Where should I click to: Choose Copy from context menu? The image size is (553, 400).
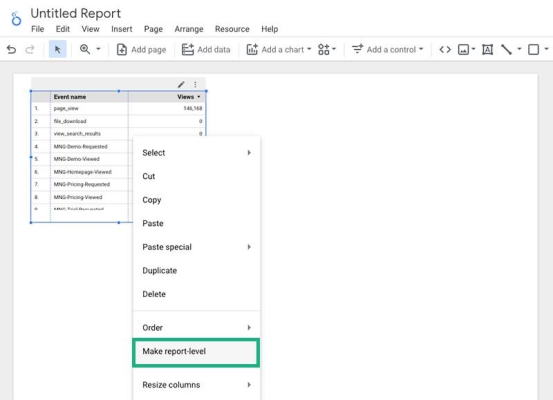pyautogui.click(x=196, y=200)
